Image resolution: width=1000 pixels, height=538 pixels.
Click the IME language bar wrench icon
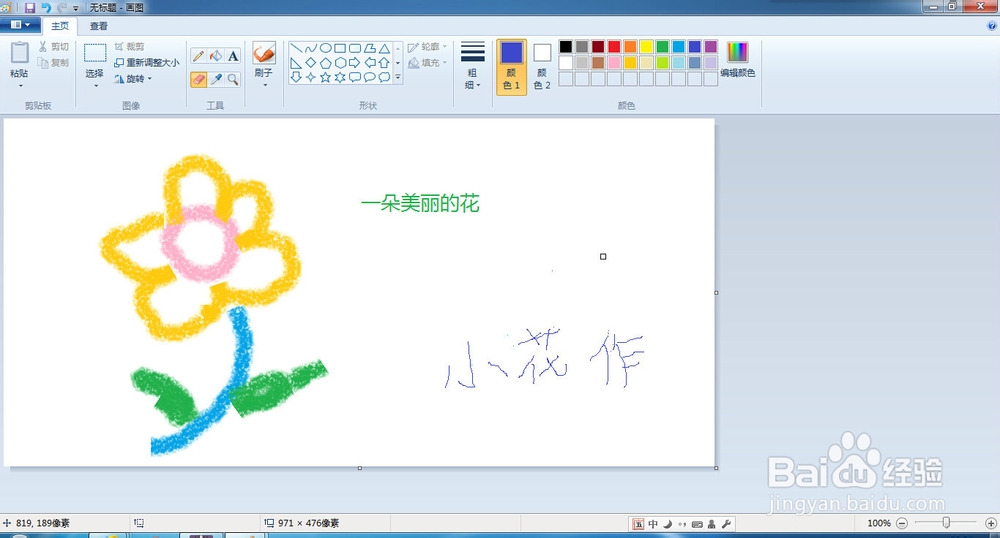726,524
